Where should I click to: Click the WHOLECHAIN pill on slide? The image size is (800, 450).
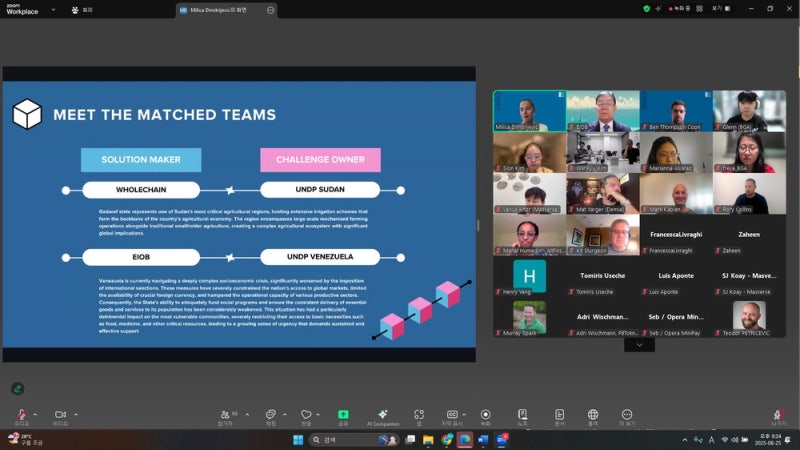(141, 190)
